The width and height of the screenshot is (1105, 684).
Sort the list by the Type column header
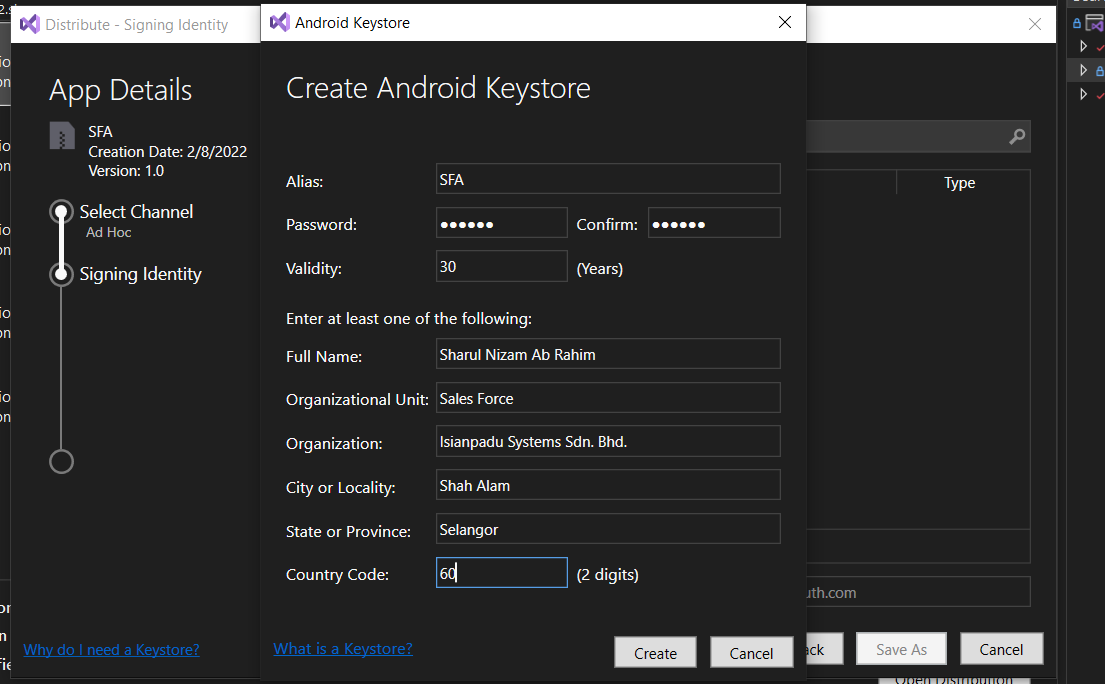pyautogui.click(x=959, y=183)
